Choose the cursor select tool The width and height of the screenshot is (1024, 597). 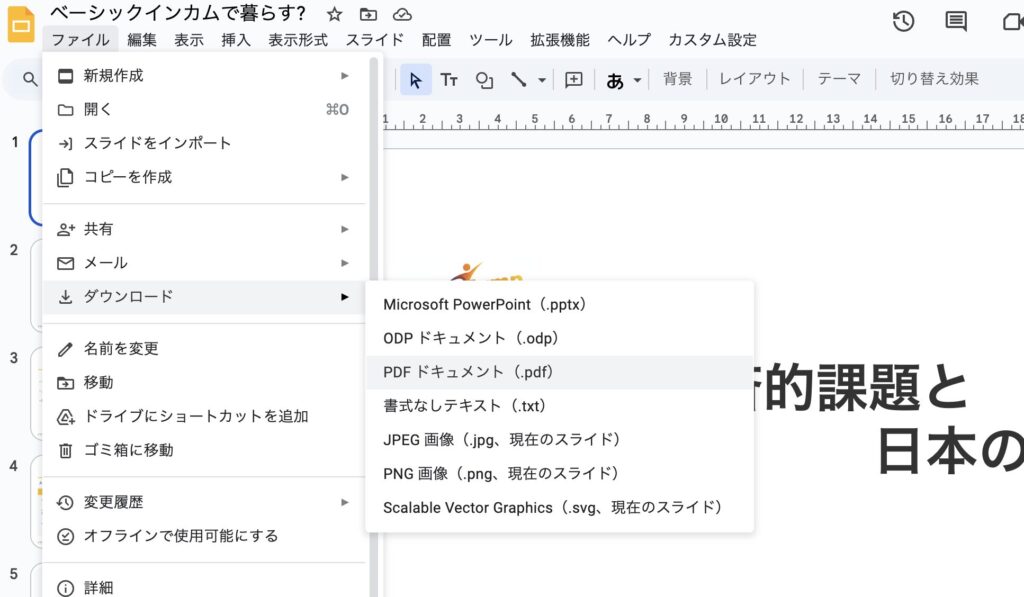click(x=416, y=80)
